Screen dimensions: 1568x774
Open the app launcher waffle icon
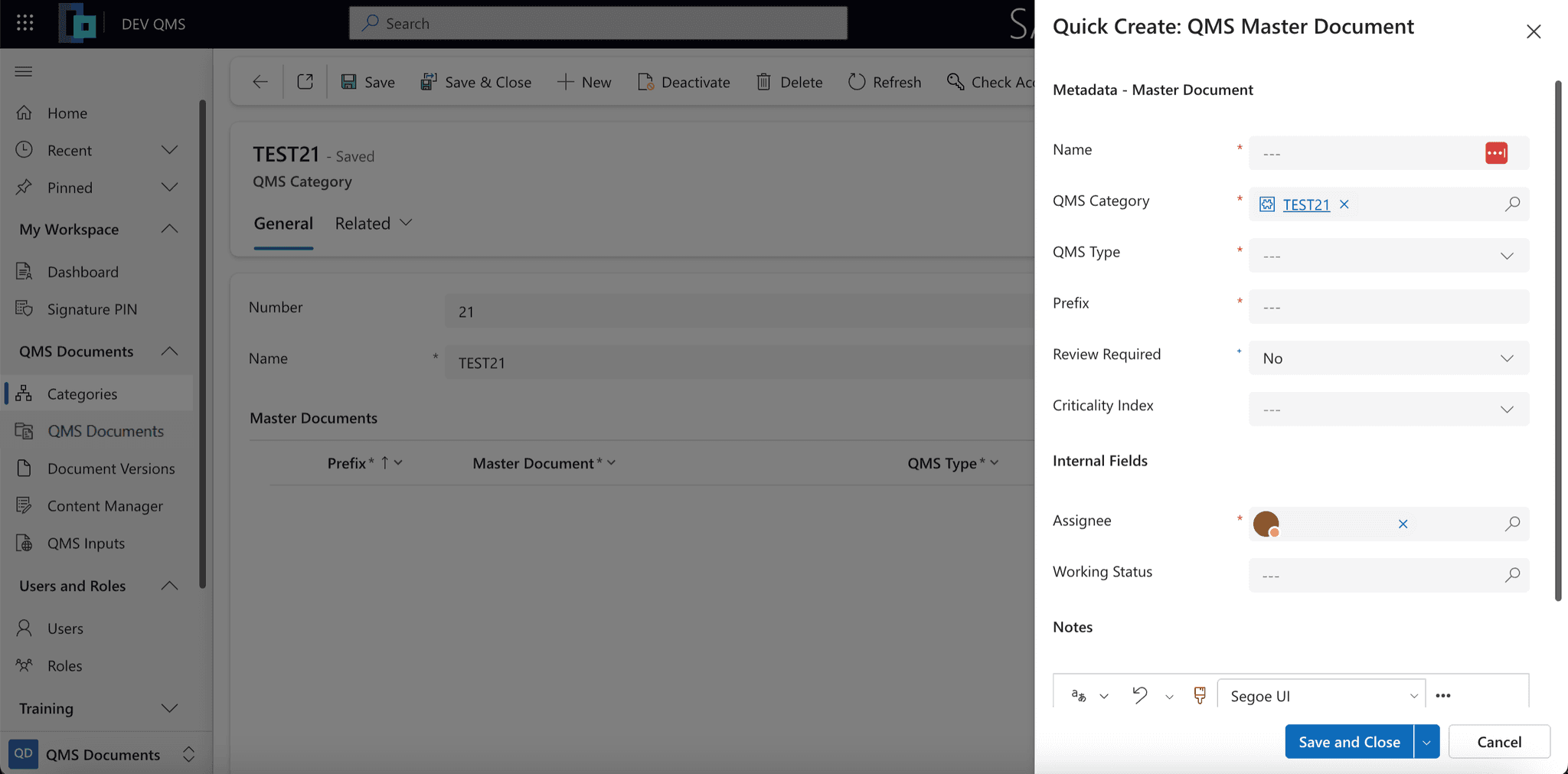click(x=24, y=23)
